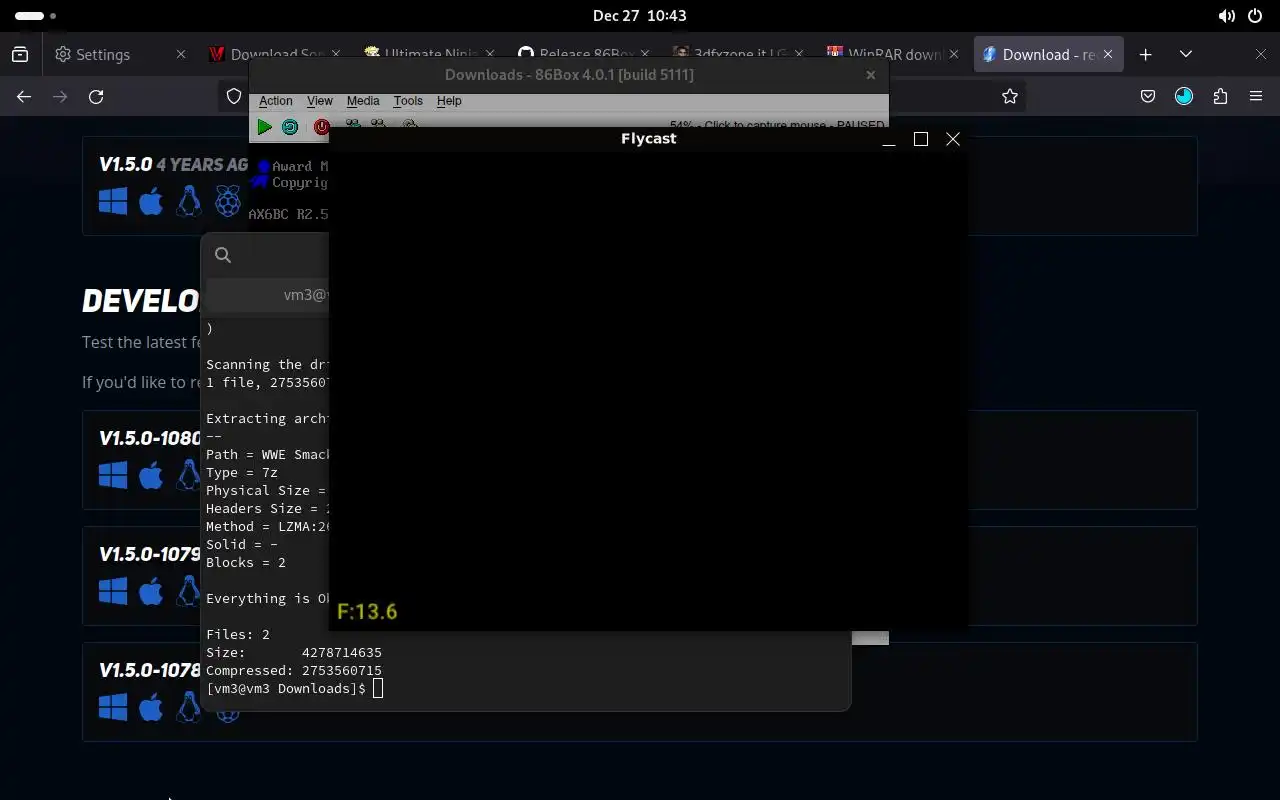Viewport: 1280px width, 800px height.
Task: Click the F:13.6 frame counter in Flycast
Action: click(x=367, y=611)
